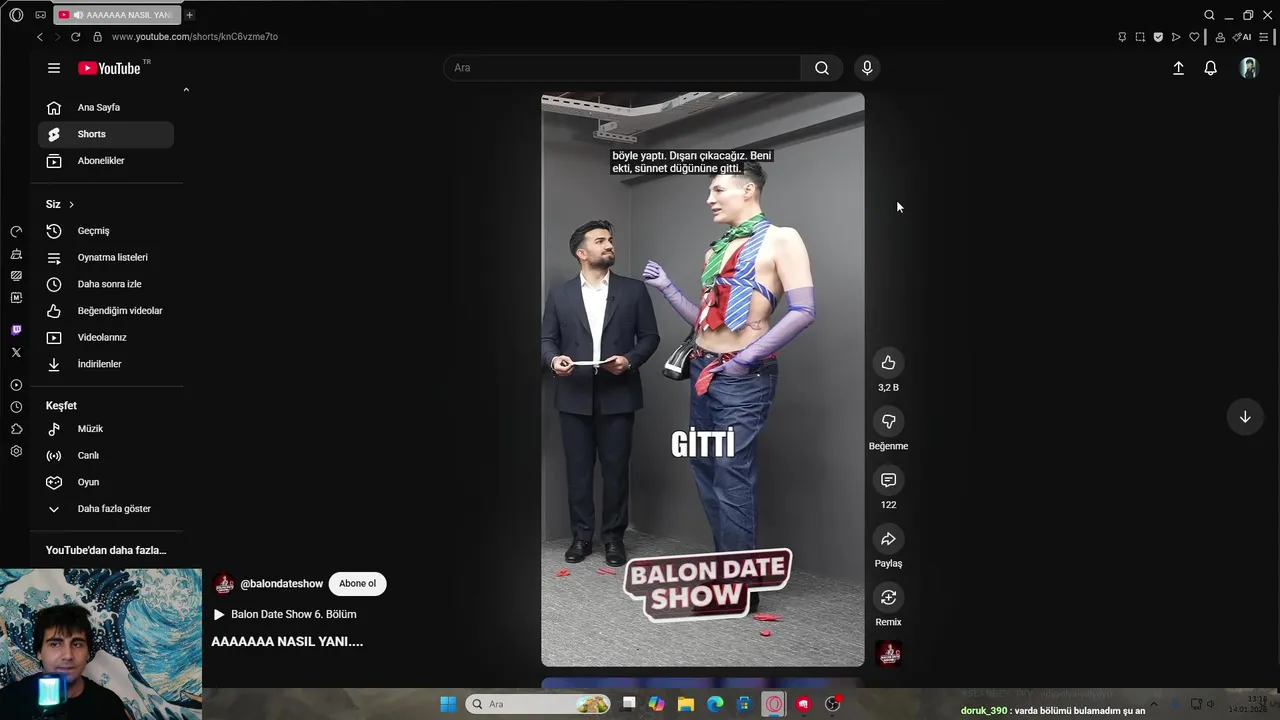Go to the next short arrow

(1245, 417)
